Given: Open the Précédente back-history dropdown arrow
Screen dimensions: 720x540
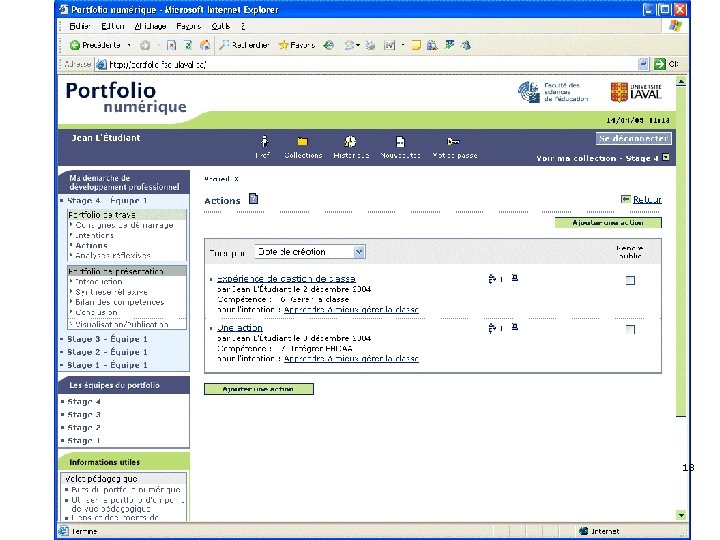Looking at the screenshot, I should click(x=129, y=45).
